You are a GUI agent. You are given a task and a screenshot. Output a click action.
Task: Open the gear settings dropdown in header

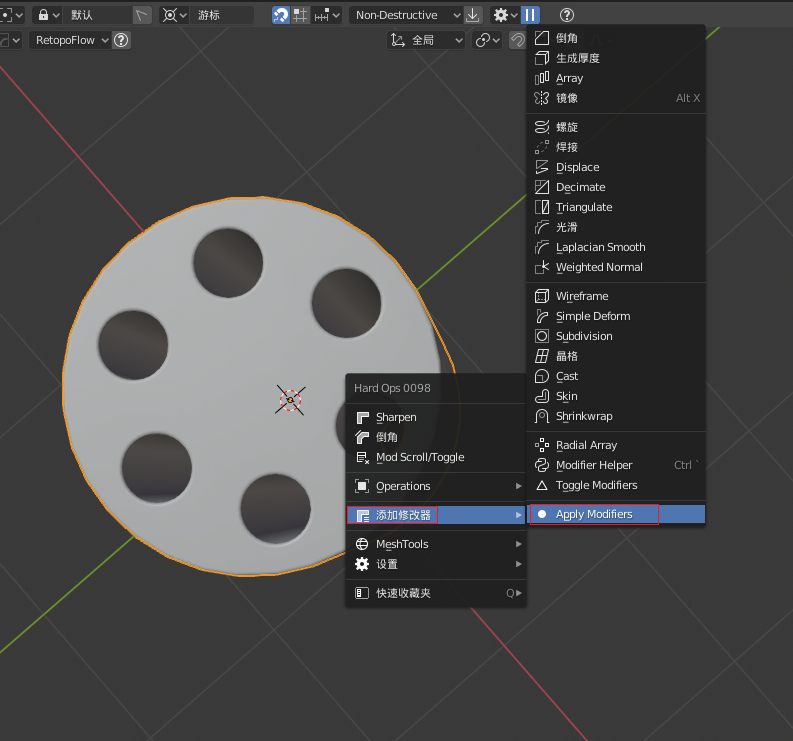(505, 15)
